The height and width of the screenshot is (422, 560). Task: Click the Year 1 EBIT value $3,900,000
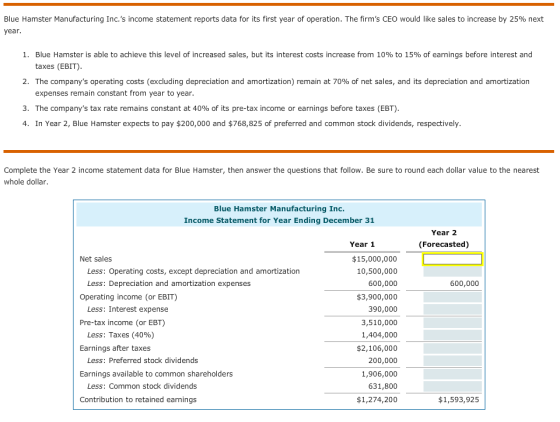tap(377, 297)
